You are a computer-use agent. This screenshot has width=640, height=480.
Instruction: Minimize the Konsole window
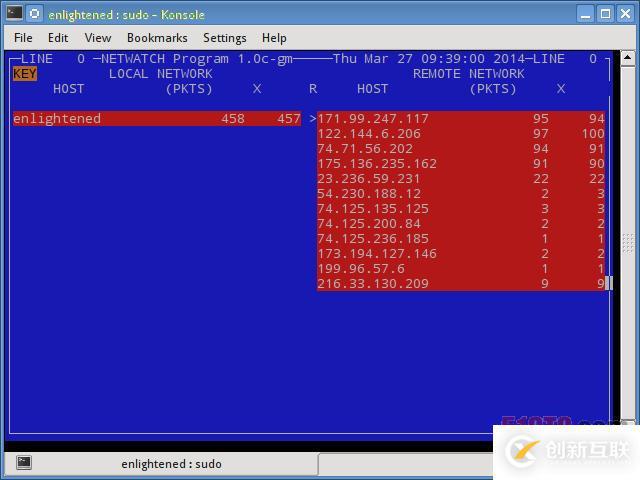click(586, 14)
